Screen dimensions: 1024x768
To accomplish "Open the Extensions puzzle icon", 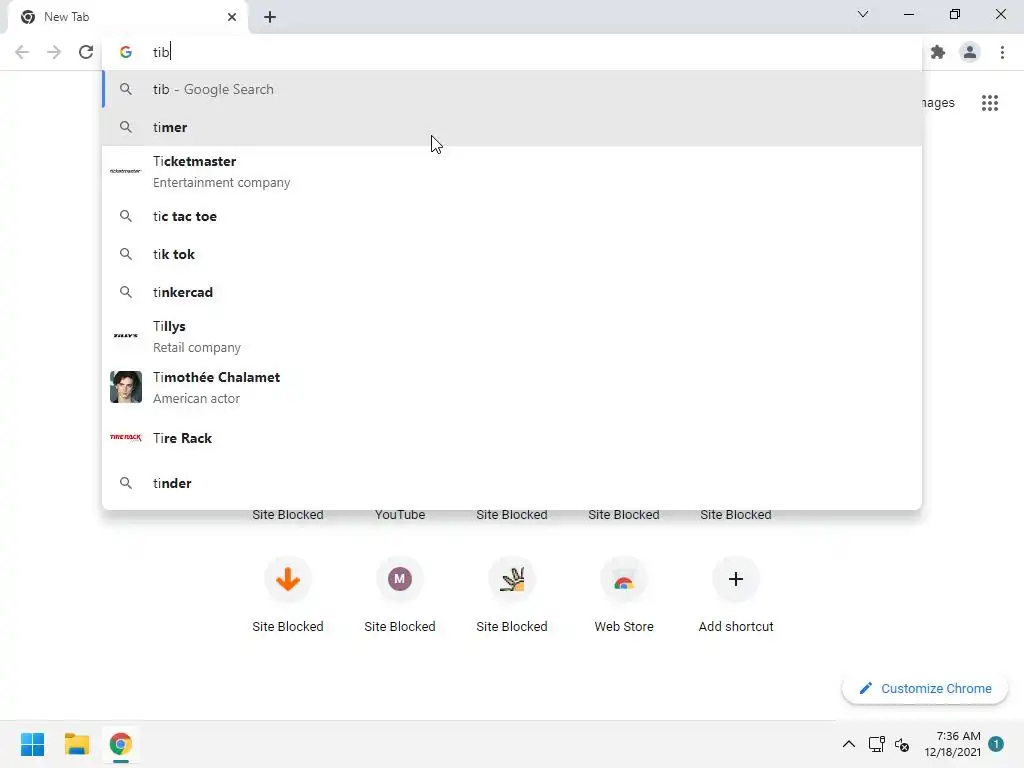I will [x=938, y=52].
